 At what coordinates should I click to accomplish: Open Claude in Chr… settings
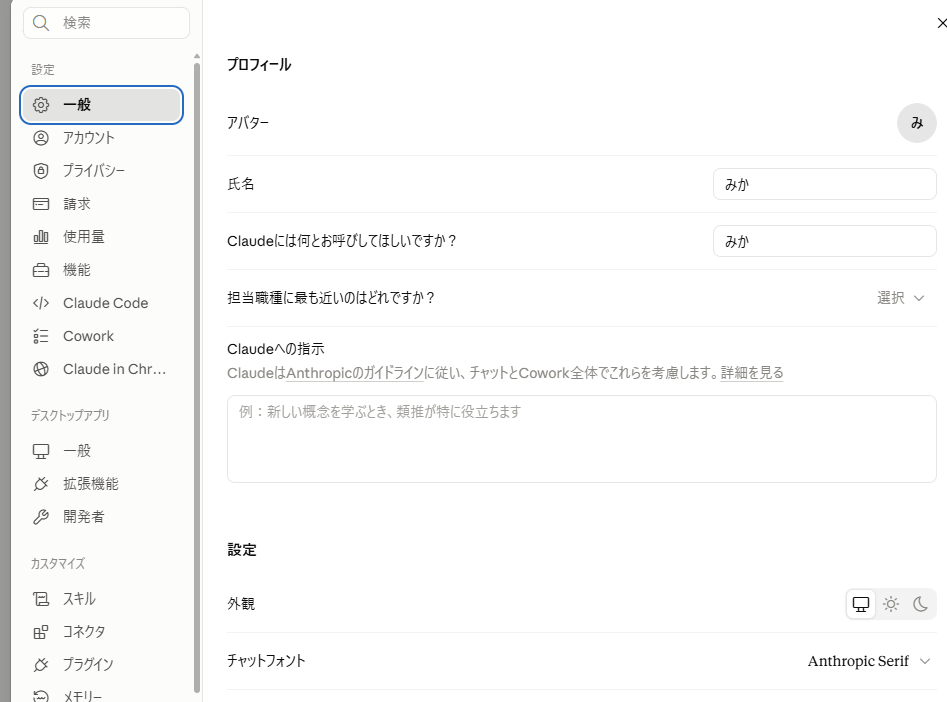tap(101, 369)
